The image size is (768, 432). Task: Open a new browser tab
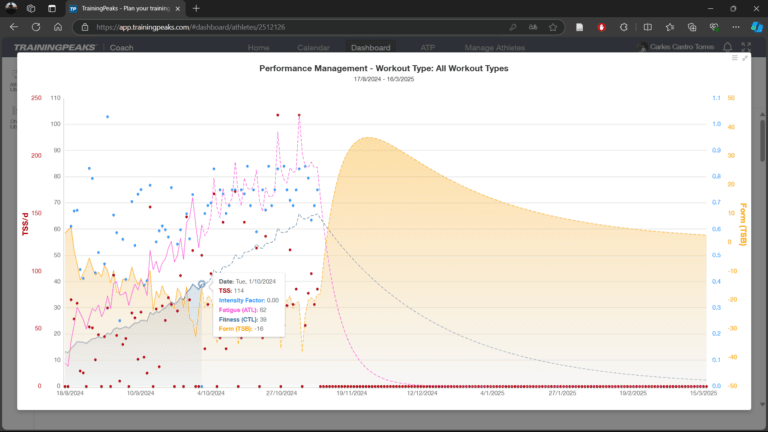click(196, 8)
